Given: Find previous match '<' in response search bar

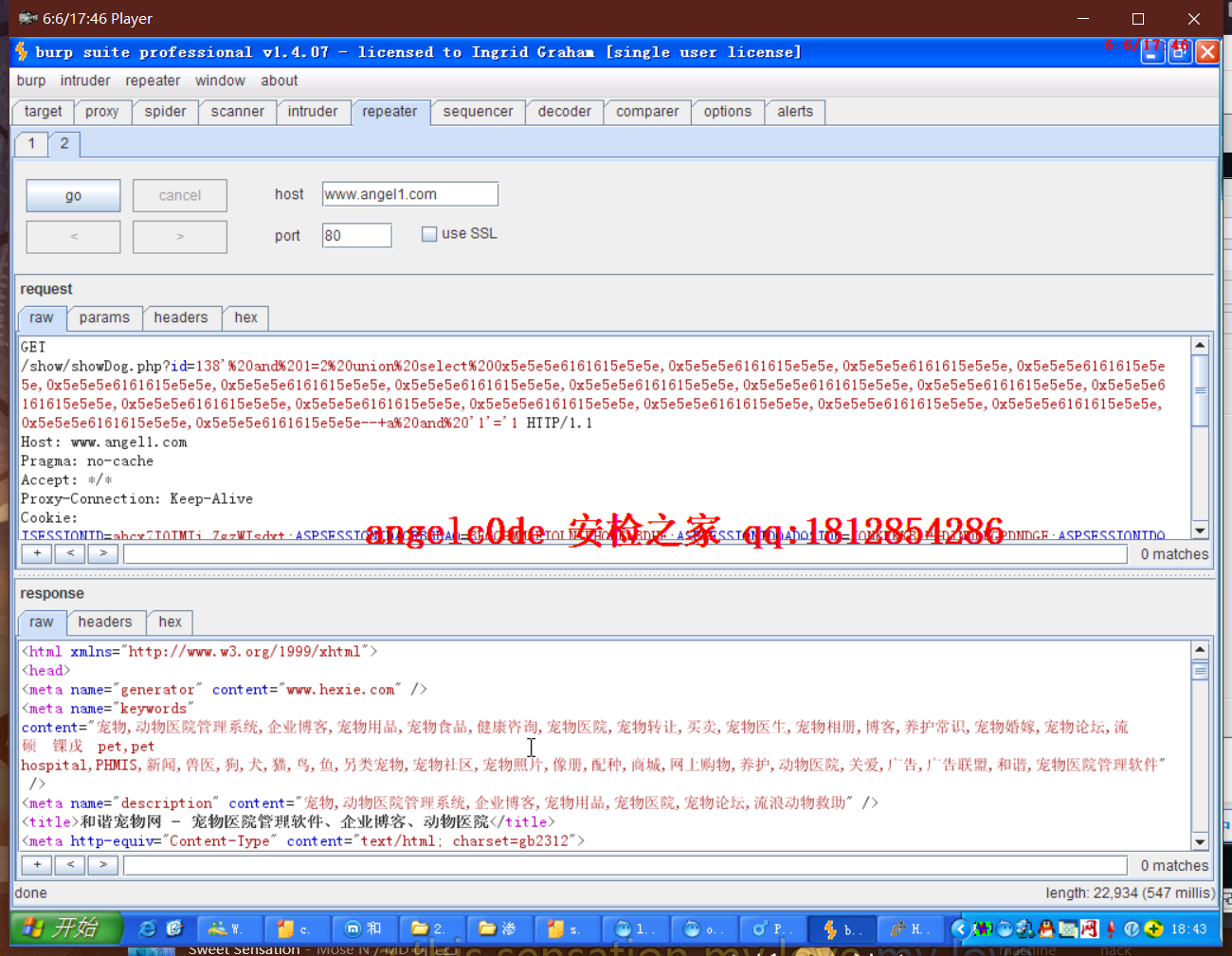Looking at the screenshot, I should (70, 864).
